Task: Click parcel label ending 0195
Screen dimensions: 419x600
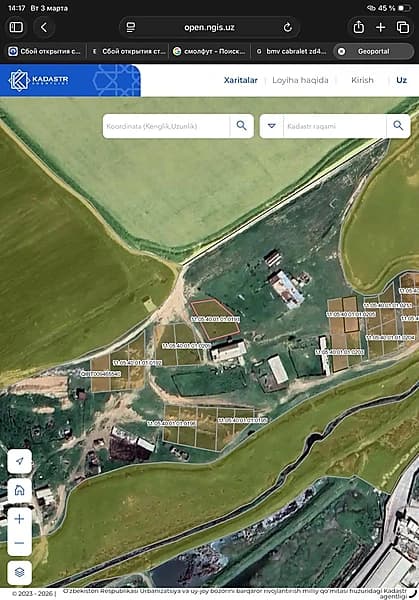Action: pos(243,420)
